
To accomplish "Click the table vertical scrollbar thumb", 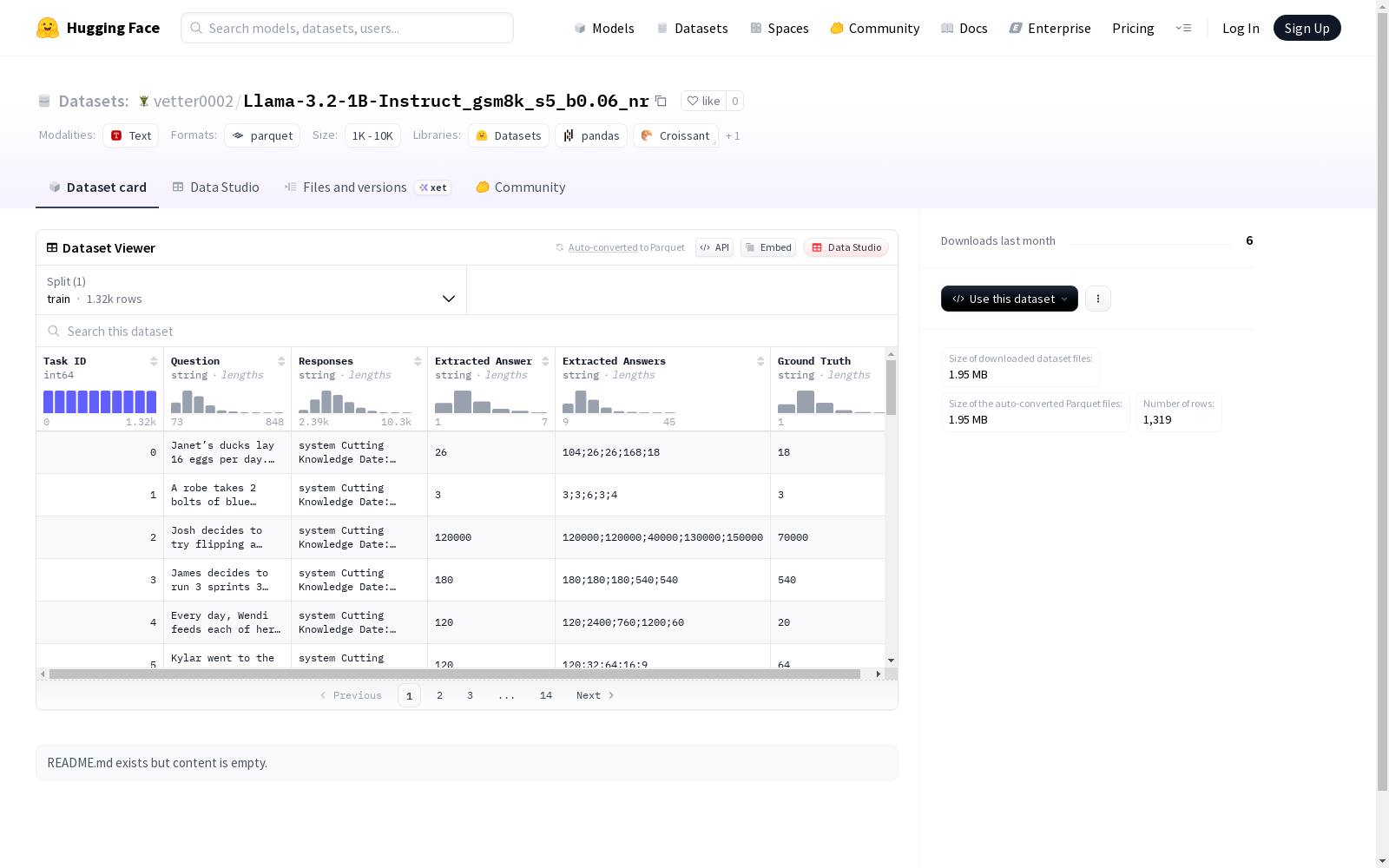I will coord(891,387).
